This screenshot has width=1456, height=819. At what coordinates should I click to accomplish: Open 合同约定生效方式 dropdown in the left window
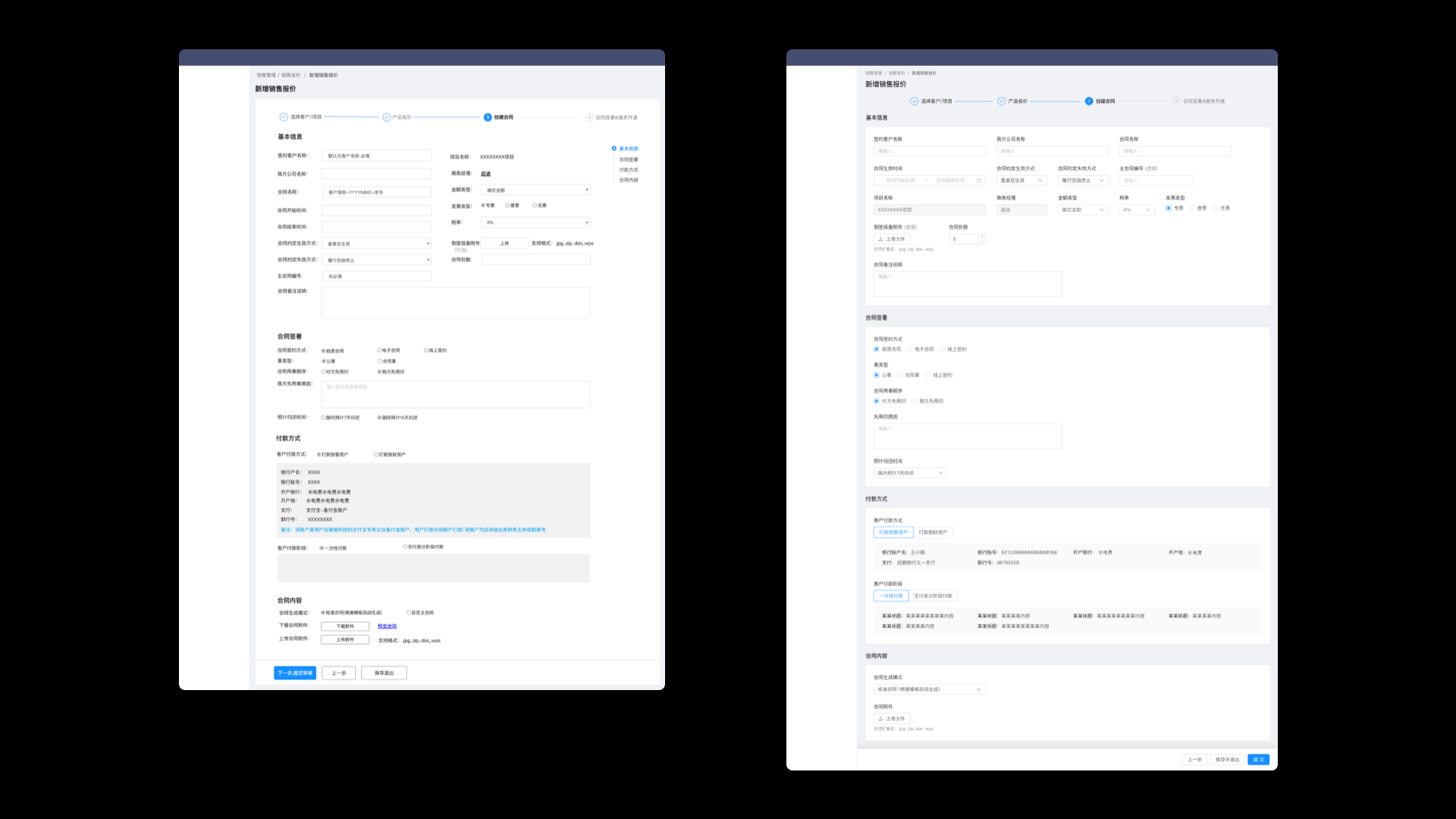[377, 243]
